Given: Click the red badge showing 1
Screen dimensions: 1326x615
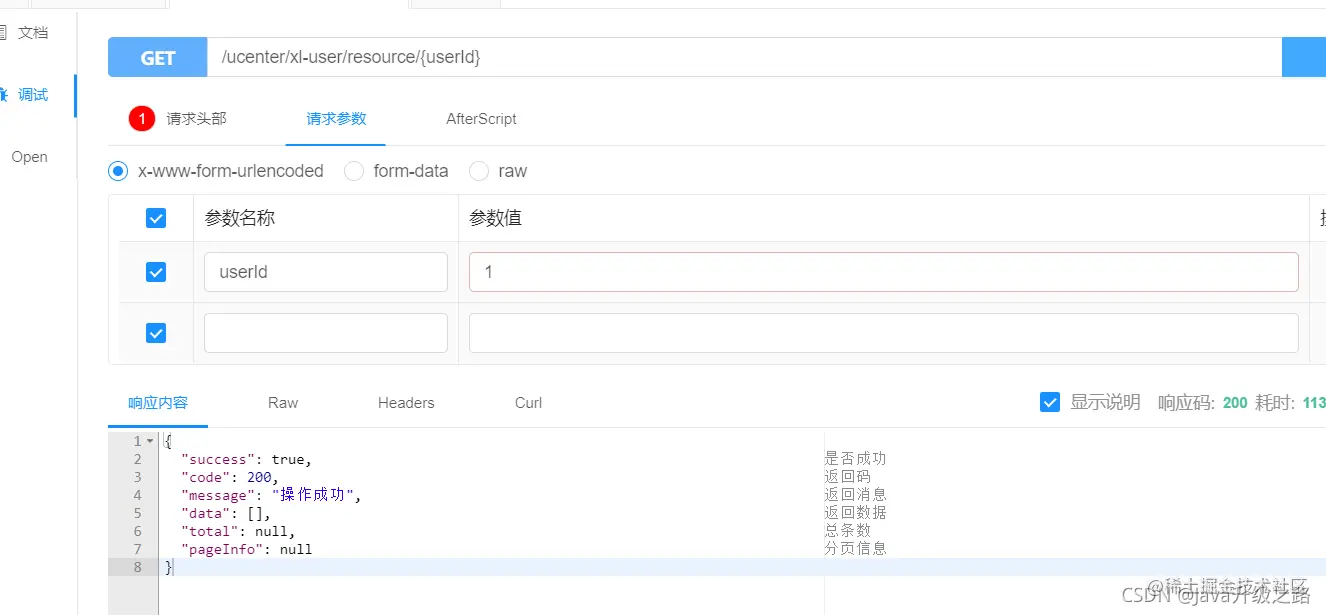Looking at the screenshot, I should tap(143, 119).
